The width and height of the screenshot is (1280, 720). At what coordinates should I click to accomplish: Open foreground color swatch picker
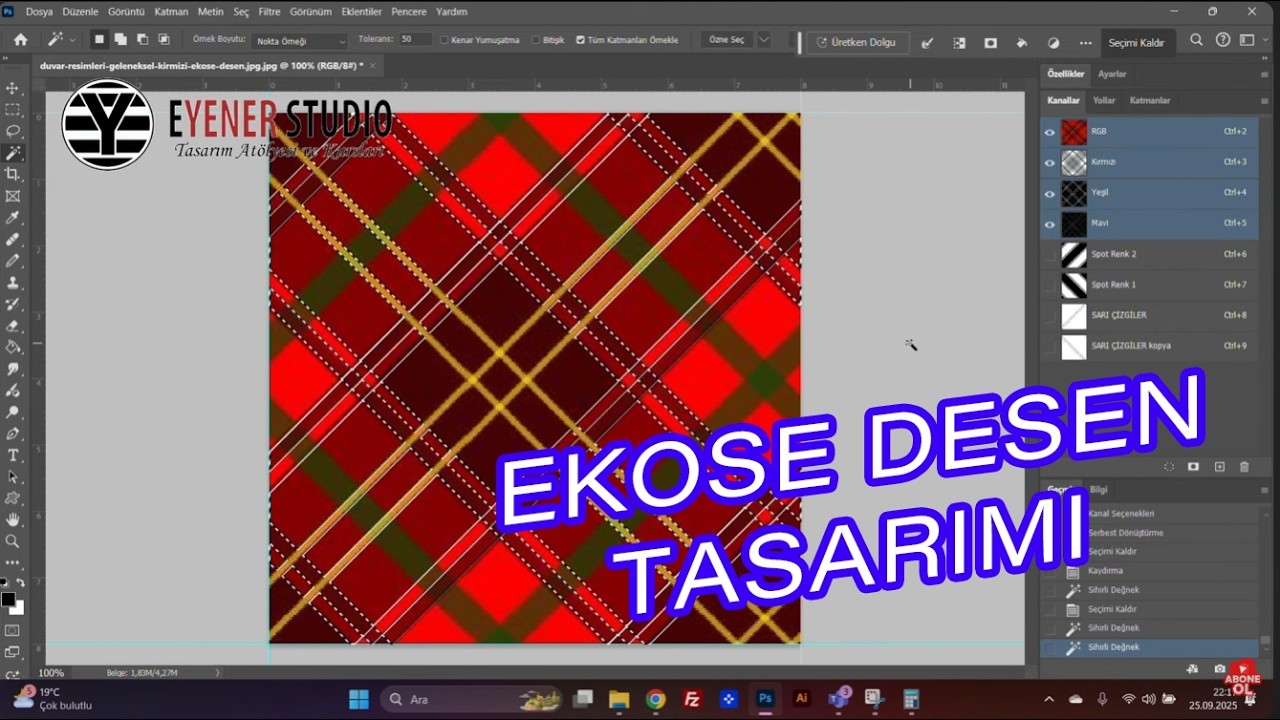(8, 599)
